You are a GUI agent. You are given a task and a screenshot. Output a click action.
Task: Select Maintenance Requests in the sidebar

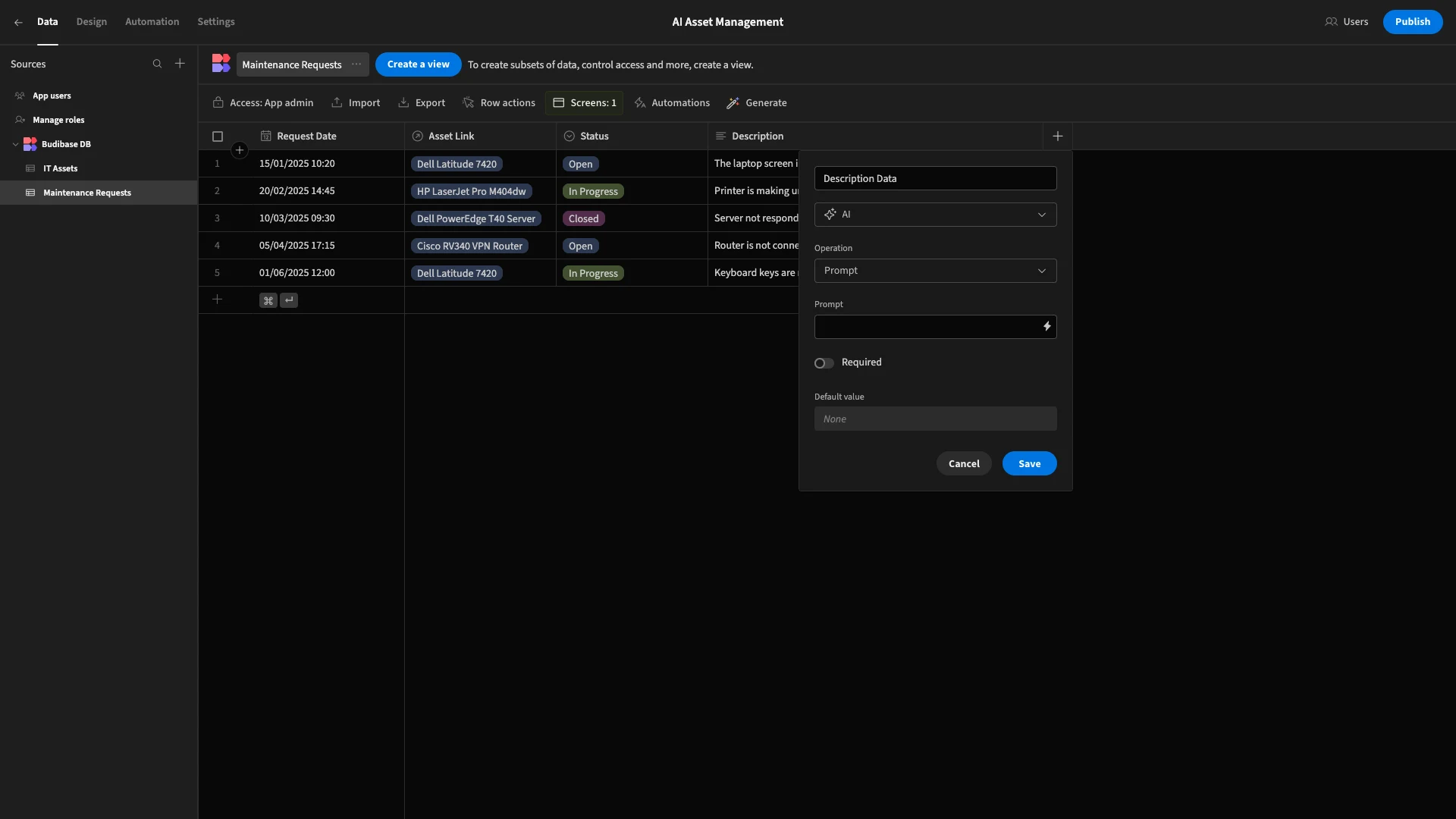pos(99,193)
